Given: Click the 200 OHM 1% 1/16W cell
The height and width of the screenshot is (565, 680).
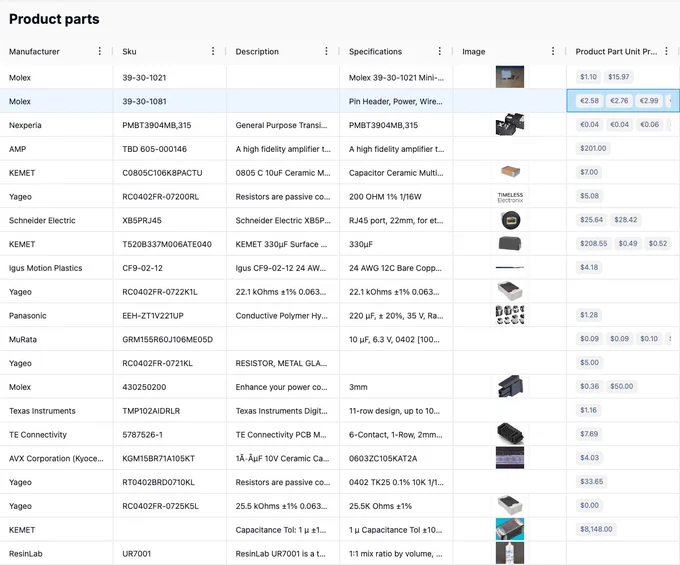Looking at the screenshot, I should click(x=396, y=196).
